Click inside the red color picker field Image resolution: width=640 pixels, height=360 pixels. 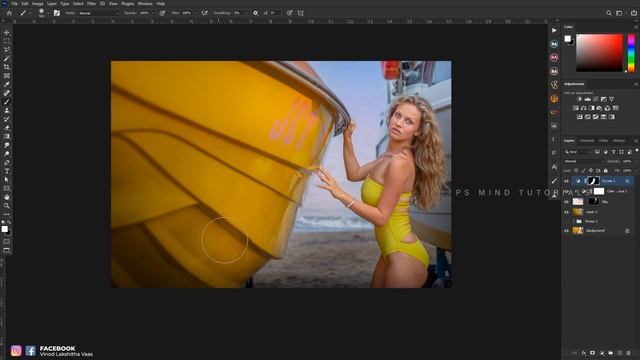pyautogui.click(x=599, y=53)
